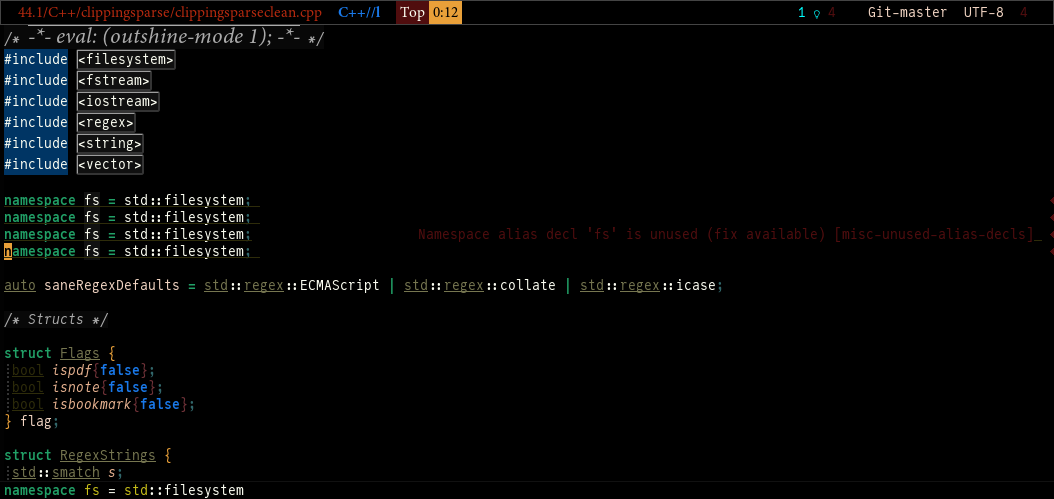The height and width of the screenshot is (499, 1054).
Task: Click the cyan 1 count in mode line
Action: click(801, 13)
